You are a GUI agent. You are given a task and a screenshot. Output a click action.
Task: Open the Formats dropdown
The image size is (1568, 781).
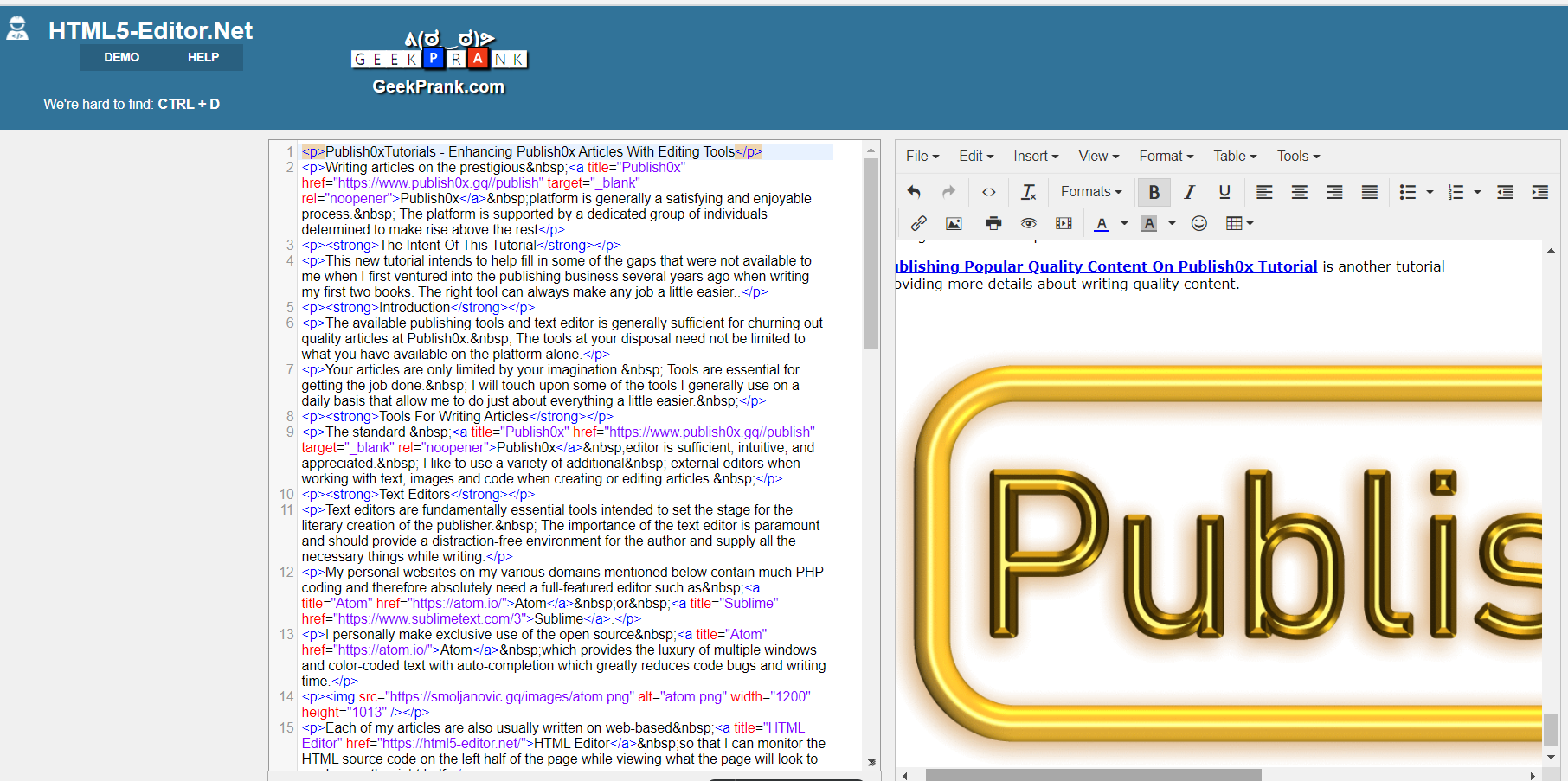click(x=1089, y=191)
